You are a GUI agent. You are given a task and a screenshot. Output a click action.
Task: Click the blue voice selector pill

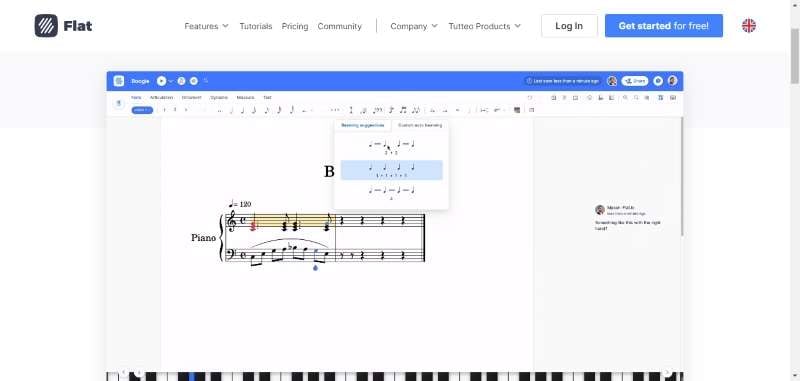click(x=142, y=110)
